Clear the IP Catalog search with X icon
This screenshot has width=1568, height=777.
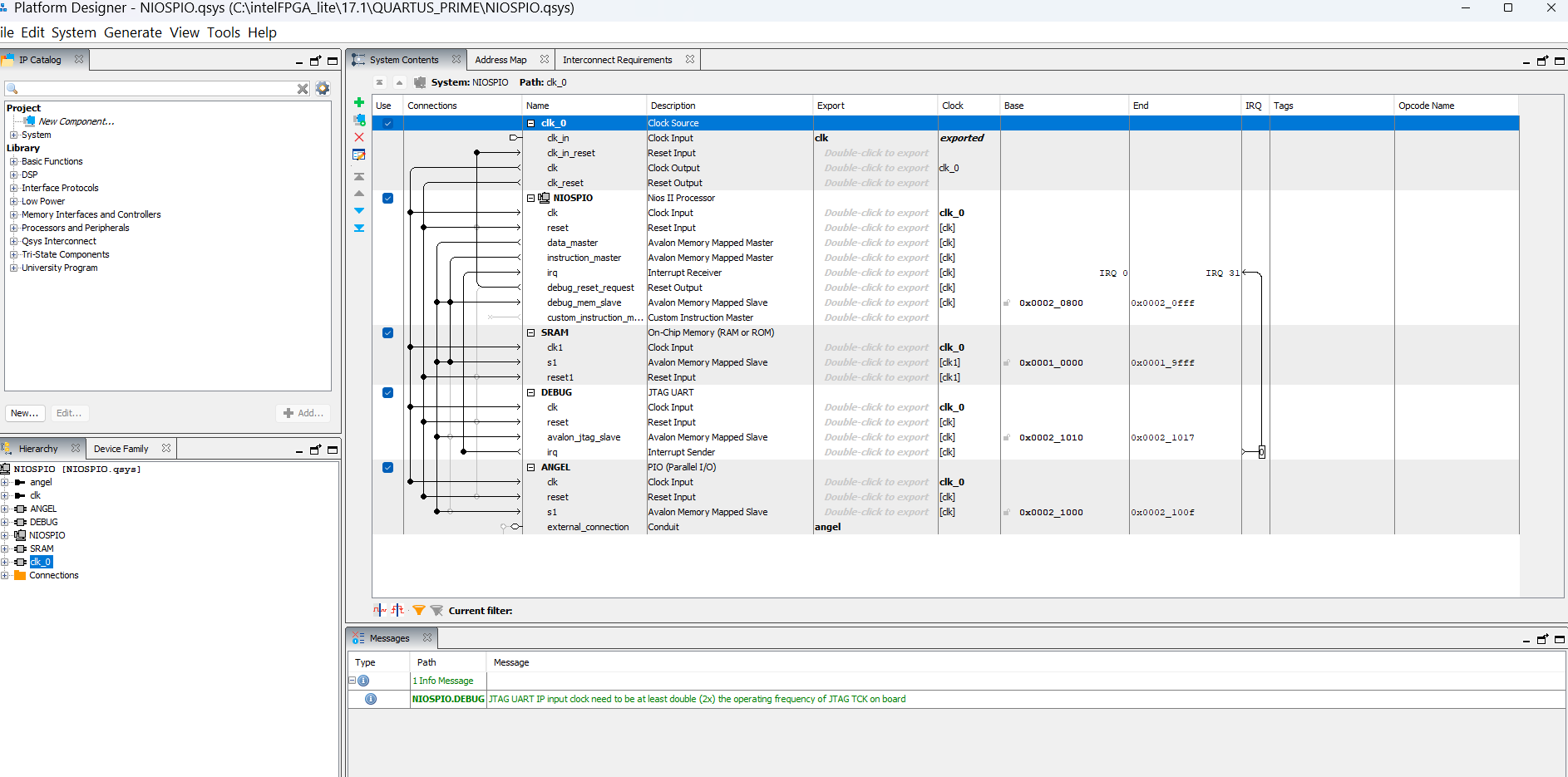[x=303, y=88]
